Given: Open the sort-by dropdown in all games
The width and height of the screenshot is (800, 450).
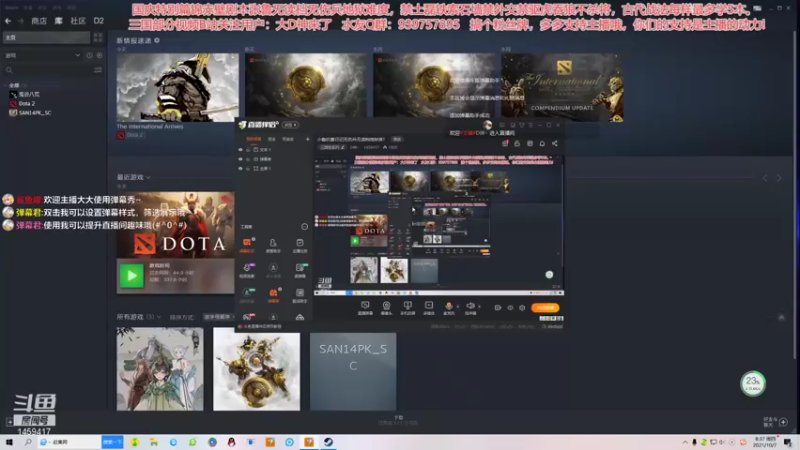Looking at the screenshot, I should click(x=218, y=317).
